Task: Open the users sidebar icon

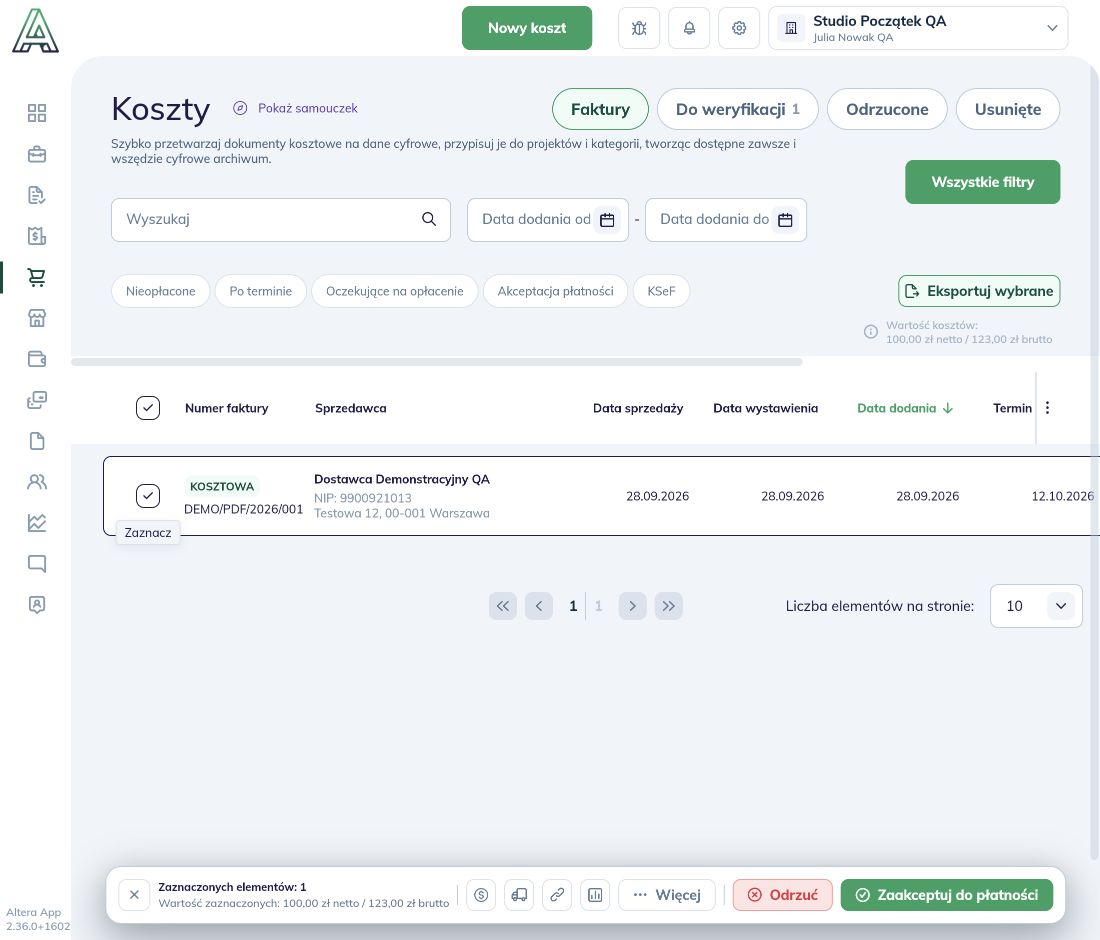Action: [36, 482]
